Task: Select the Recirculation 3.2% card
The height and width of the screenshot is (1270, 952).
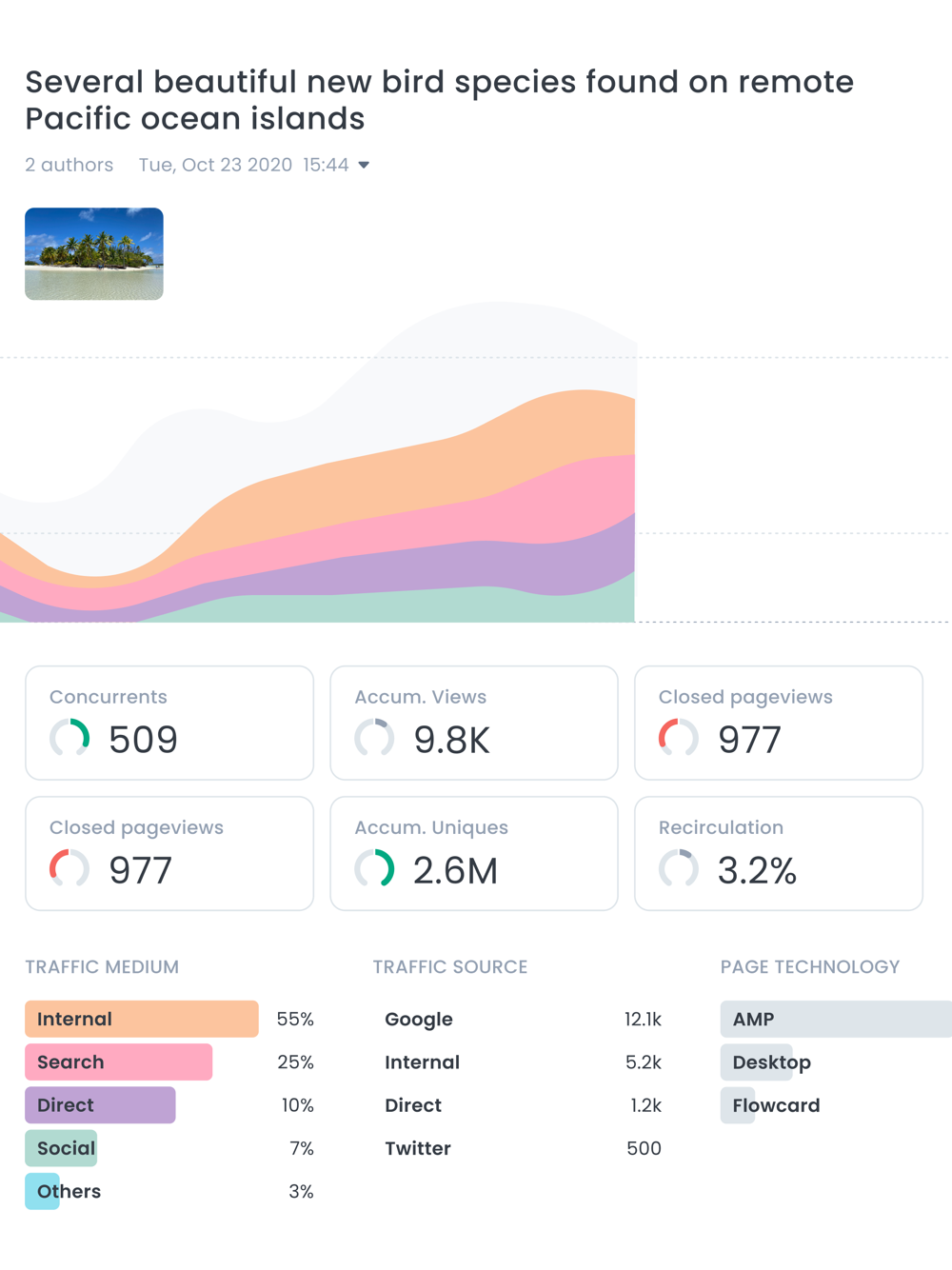Action: (x=779, y=854)
